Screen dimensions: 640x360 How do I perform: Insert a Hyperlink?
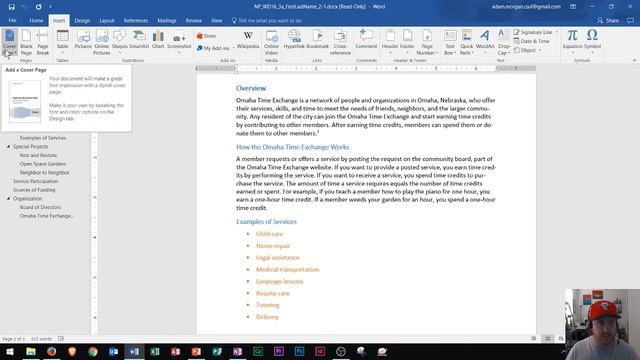[x=294, y=40]
